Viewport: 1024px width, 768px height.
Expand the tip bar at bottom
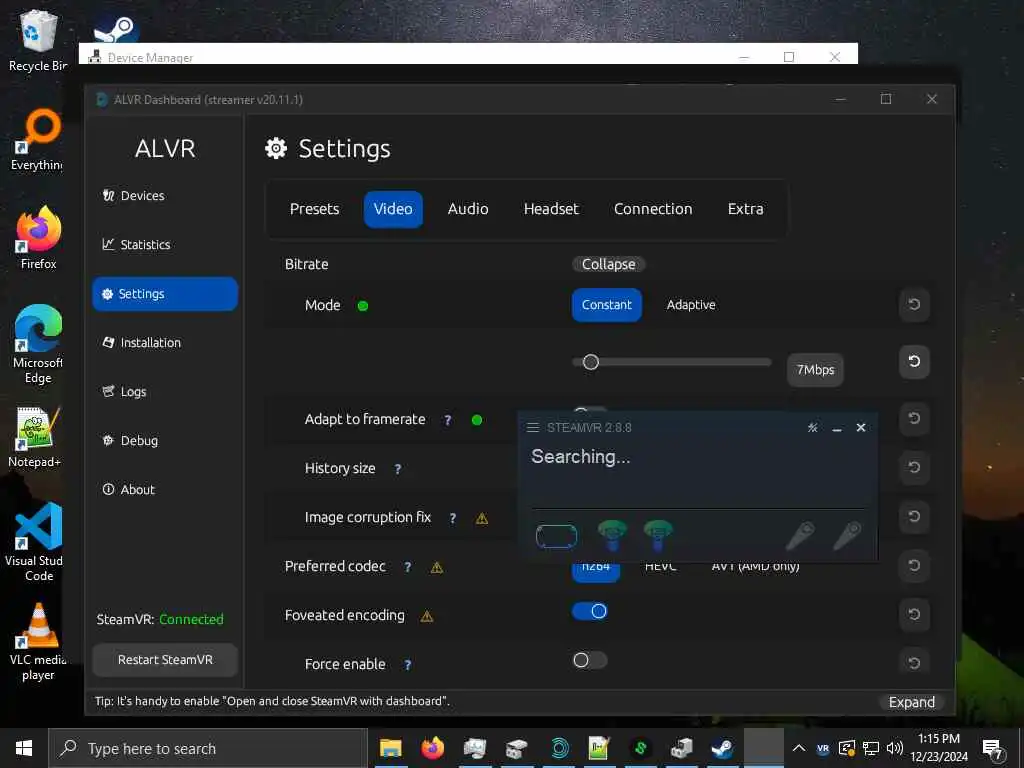[x=911, y=702]
